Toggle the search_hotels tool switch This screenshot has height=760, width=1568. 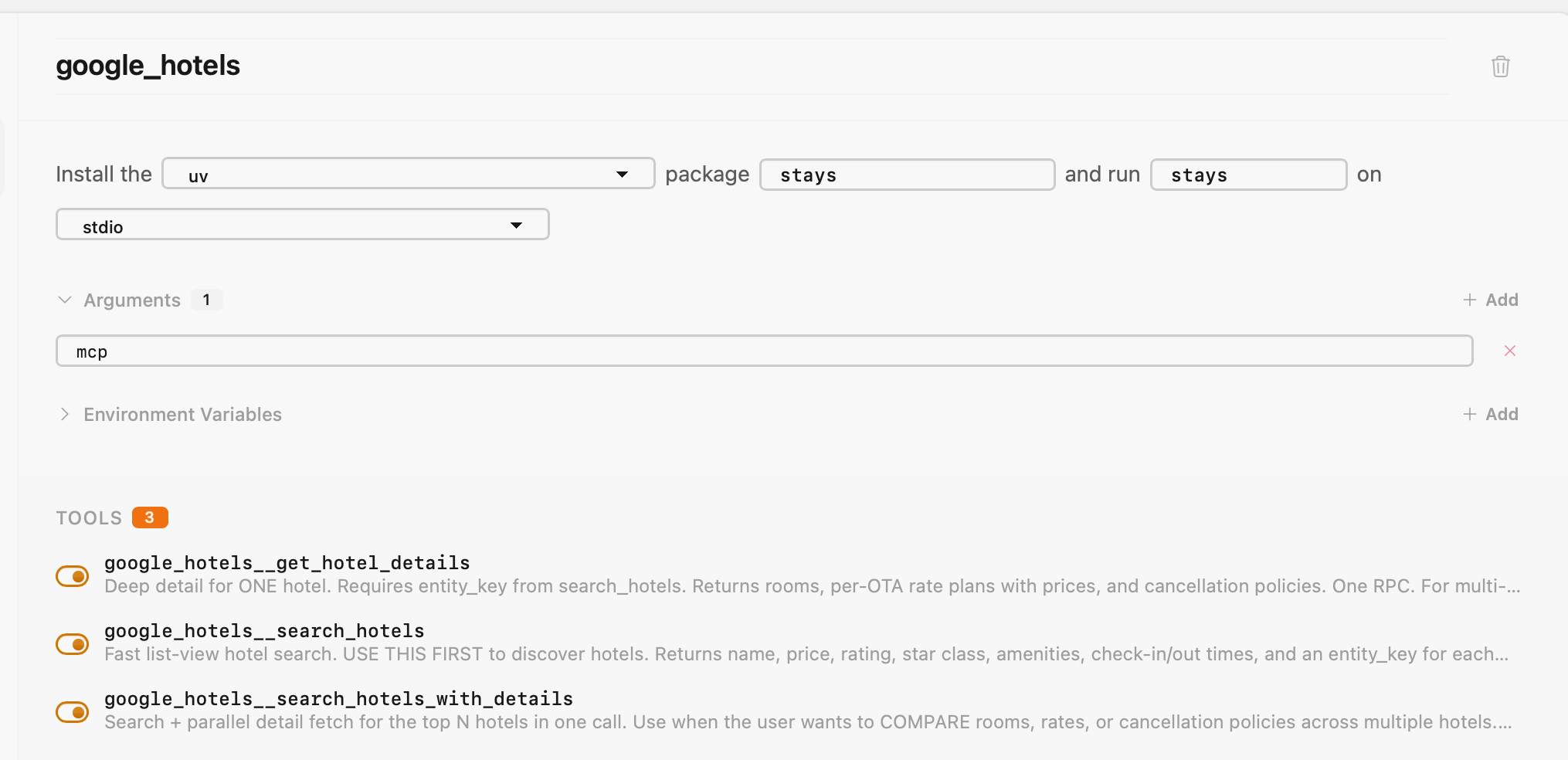pos(73,644)
